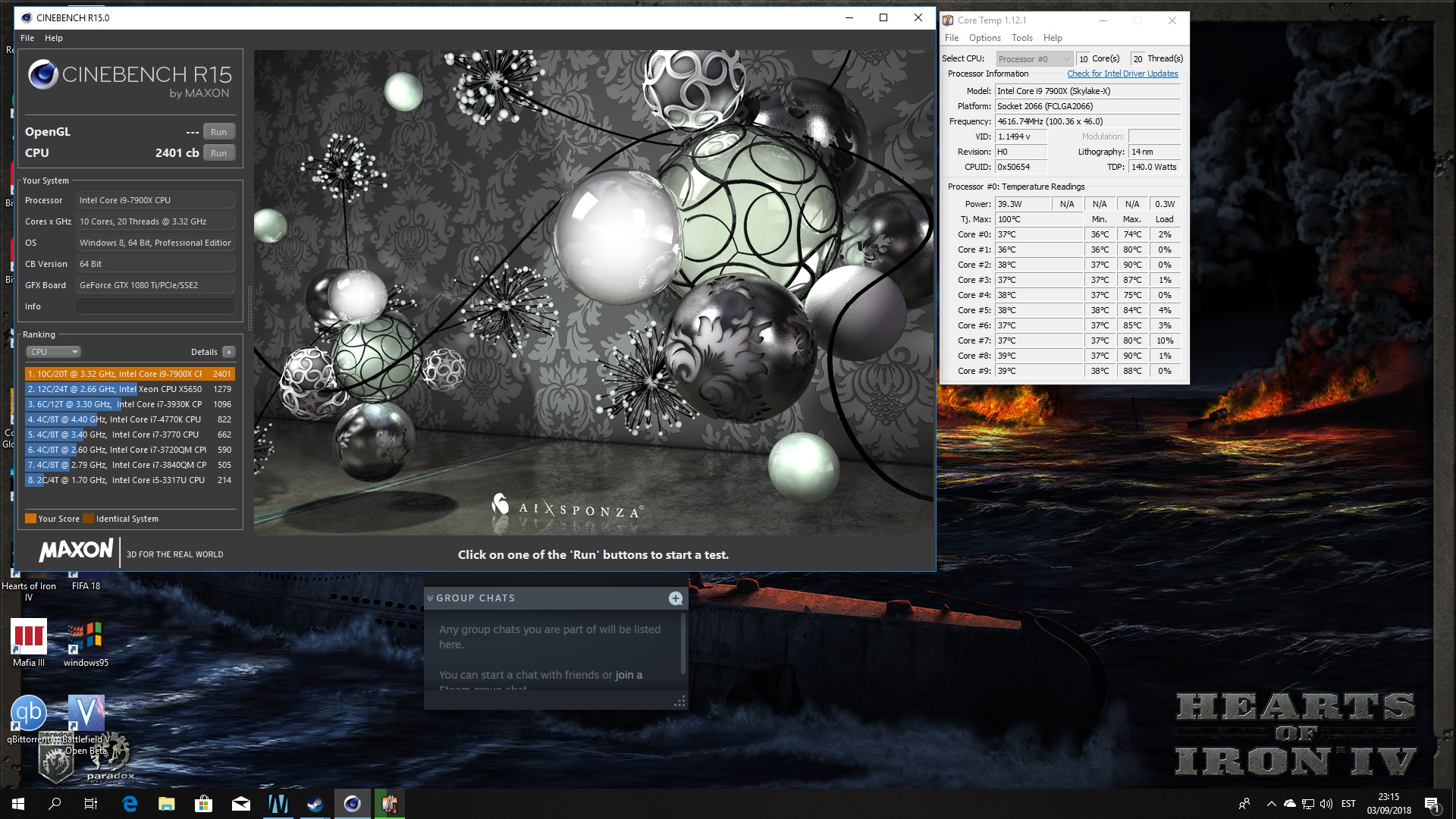The image size is (1456, 819).
Task: Select the Core i7-3930K ranking row
Action: click(x=130, y=404)
